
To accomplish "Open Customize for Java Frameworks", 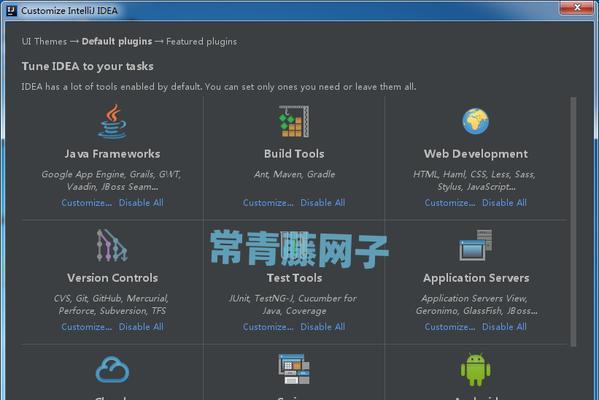I will click(87, 203).
